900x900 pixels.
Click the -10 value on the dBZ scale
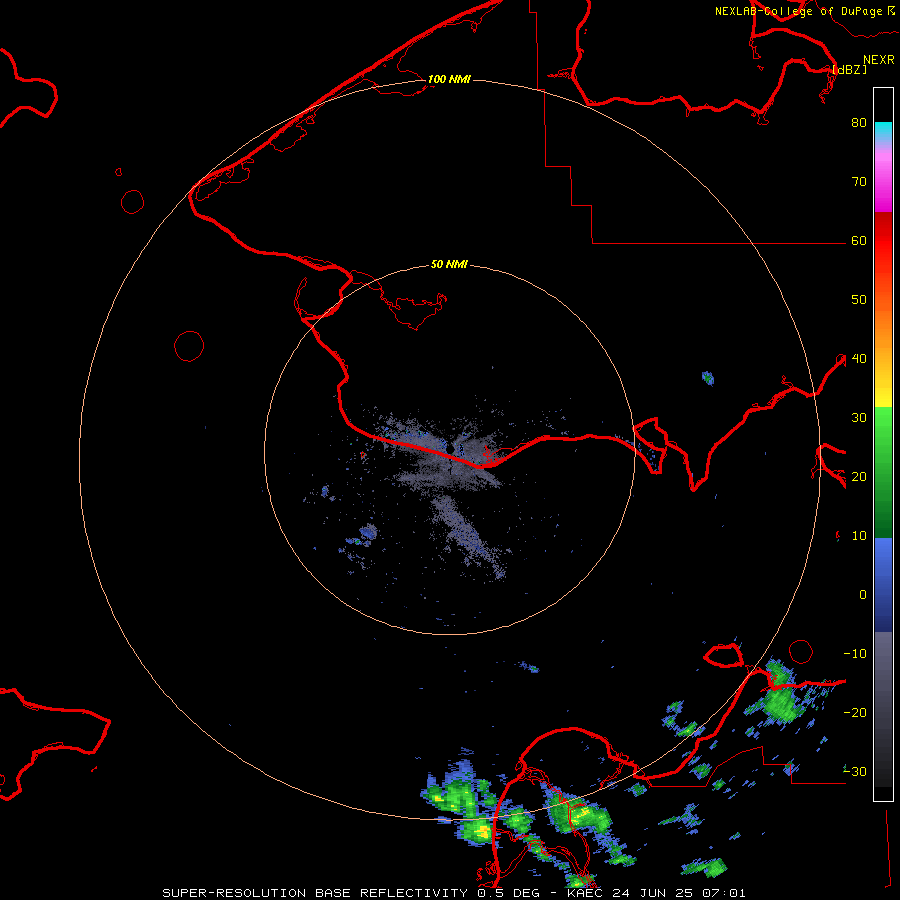click(x=855, y=653)
